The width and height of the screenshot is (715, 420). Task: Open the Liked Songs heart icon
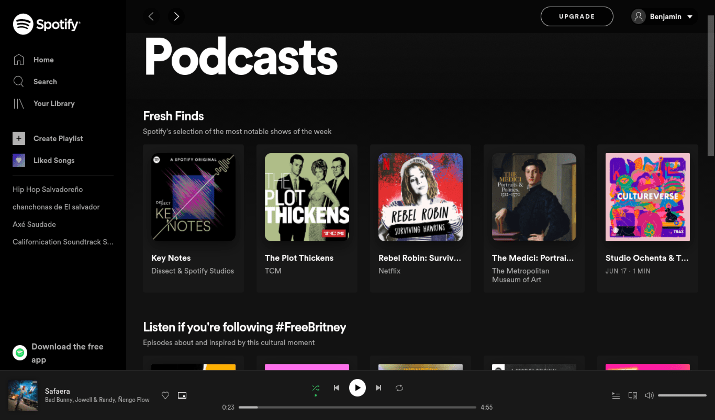pyautogui.click(x=19, y=160)
